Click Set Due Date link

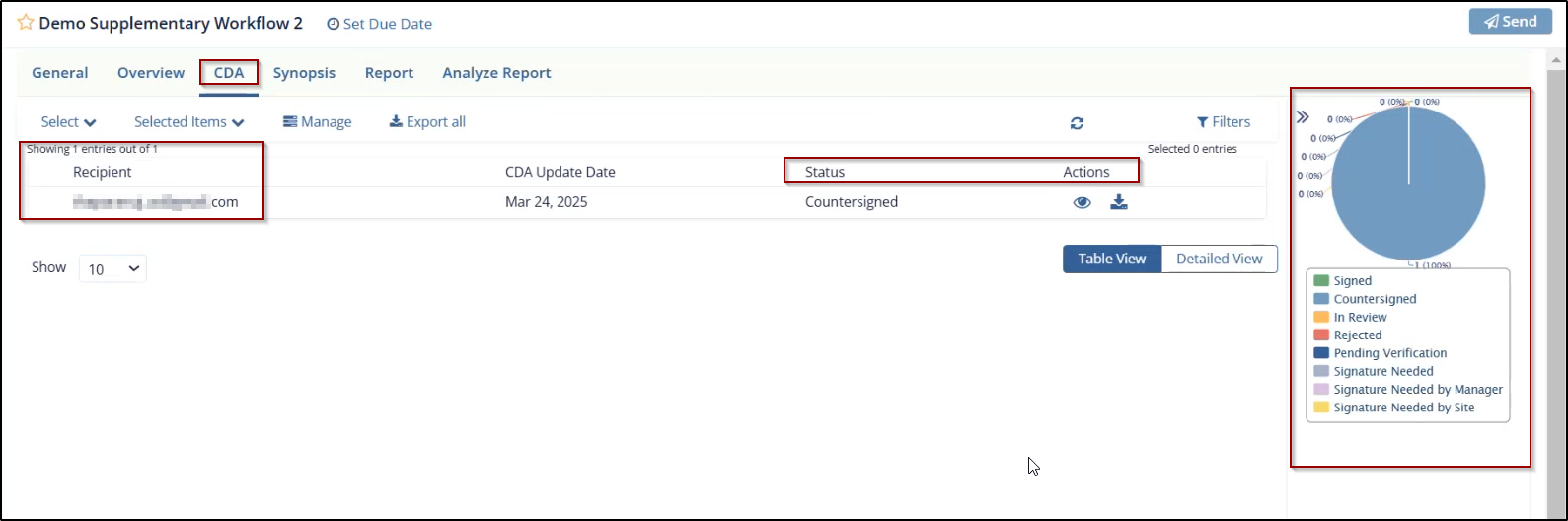379,24
